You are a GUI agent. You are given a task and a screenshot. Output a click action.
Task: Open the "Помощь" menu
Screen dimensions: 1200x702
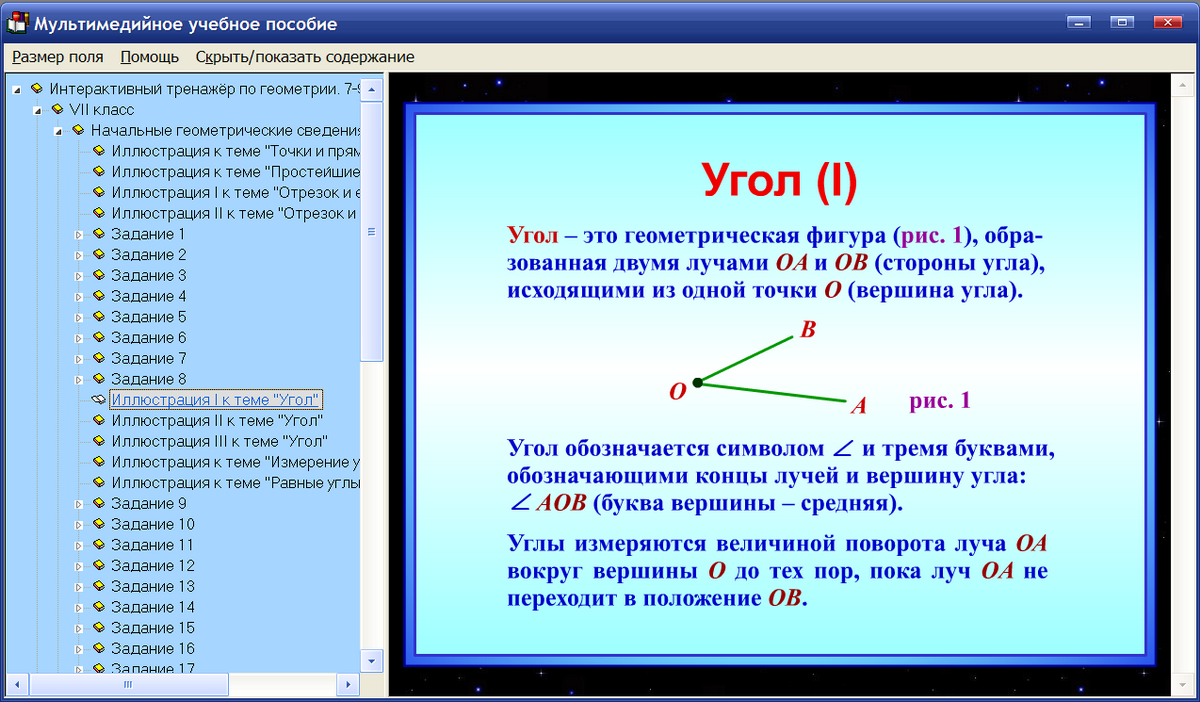click(148, 57)
